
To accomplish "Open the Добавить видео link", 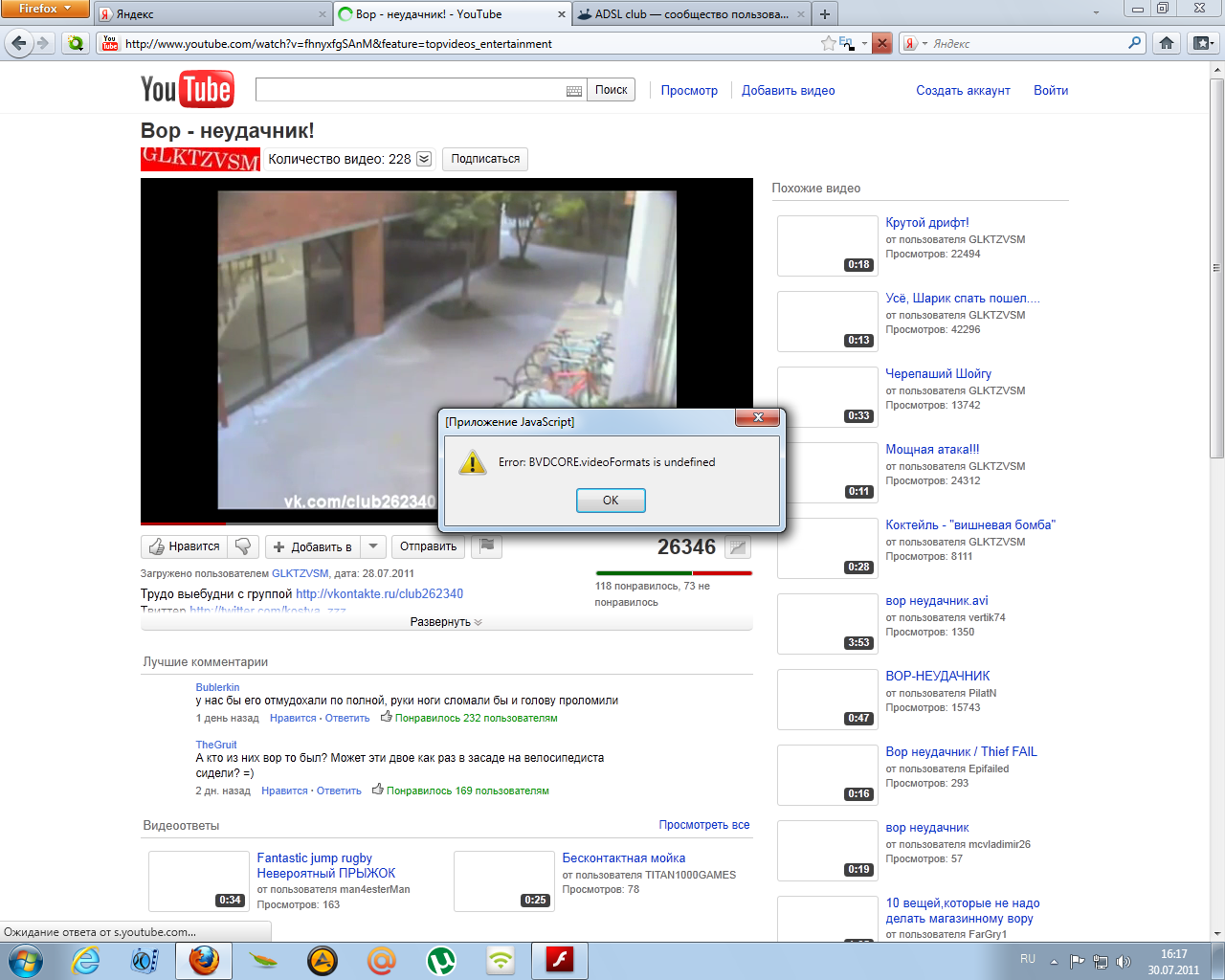I will (788, 90).
